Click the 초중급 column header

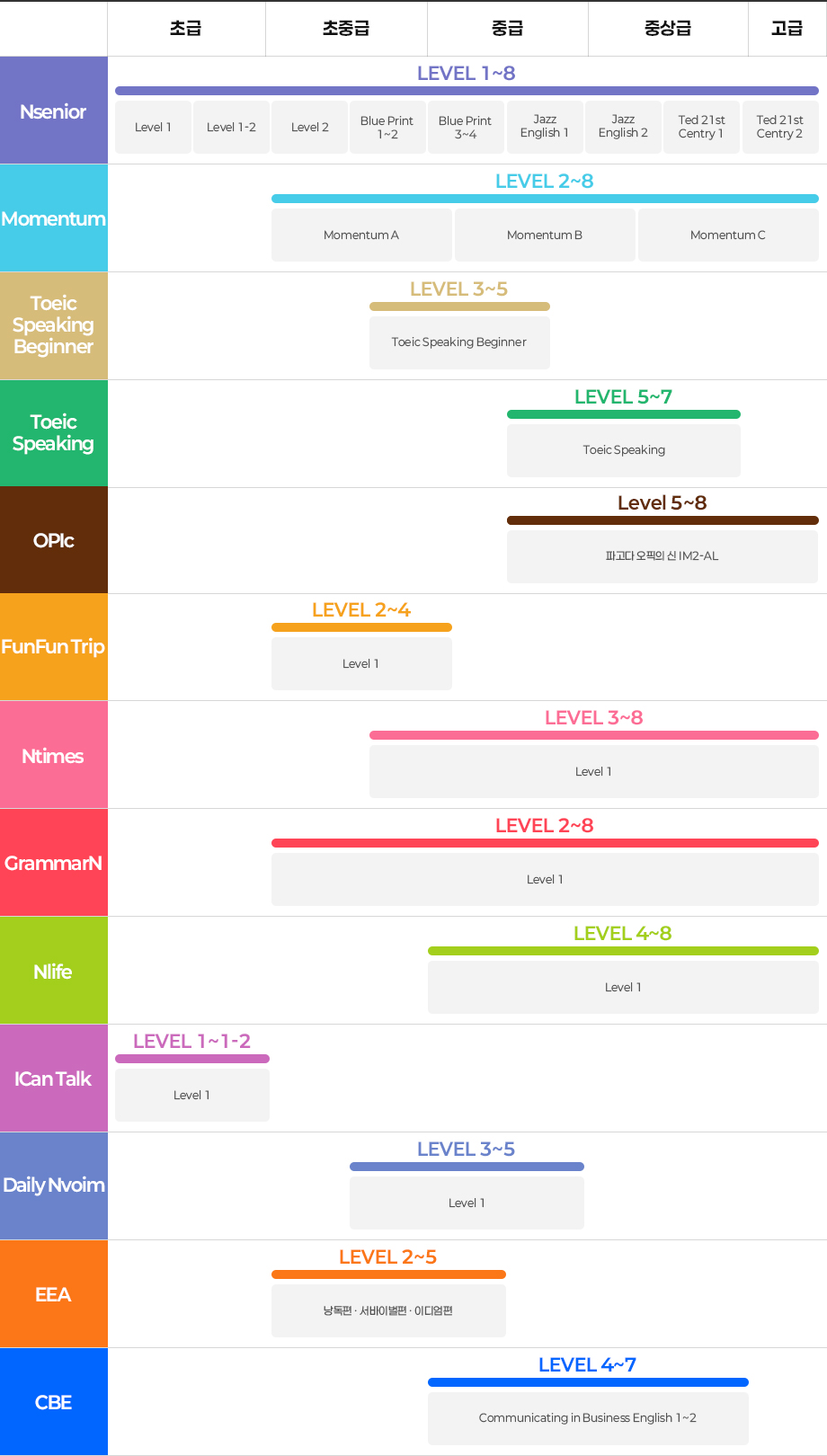pos(346,29)
